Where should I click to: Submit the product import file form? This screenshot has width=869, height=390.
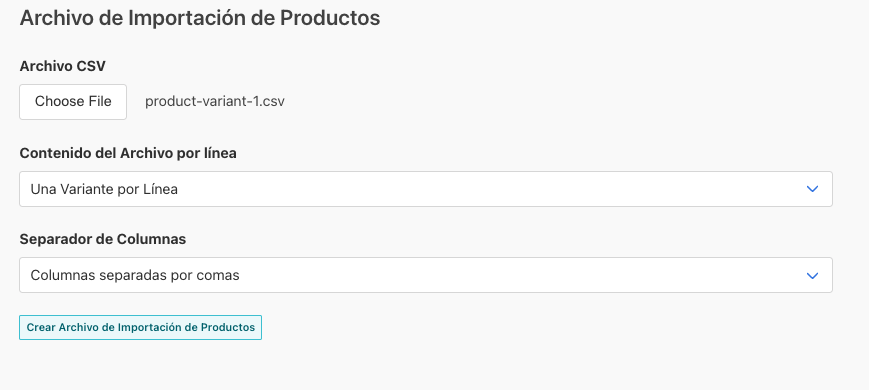[x=140, y=327]
